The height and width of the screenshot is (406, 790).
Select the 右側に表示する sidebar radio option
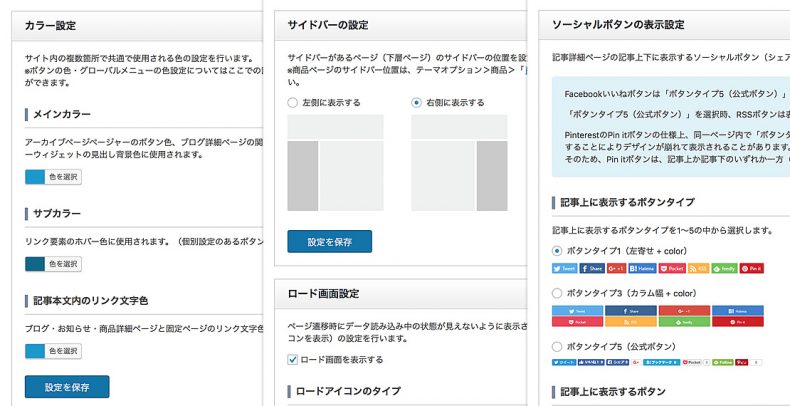pos(417,102)
